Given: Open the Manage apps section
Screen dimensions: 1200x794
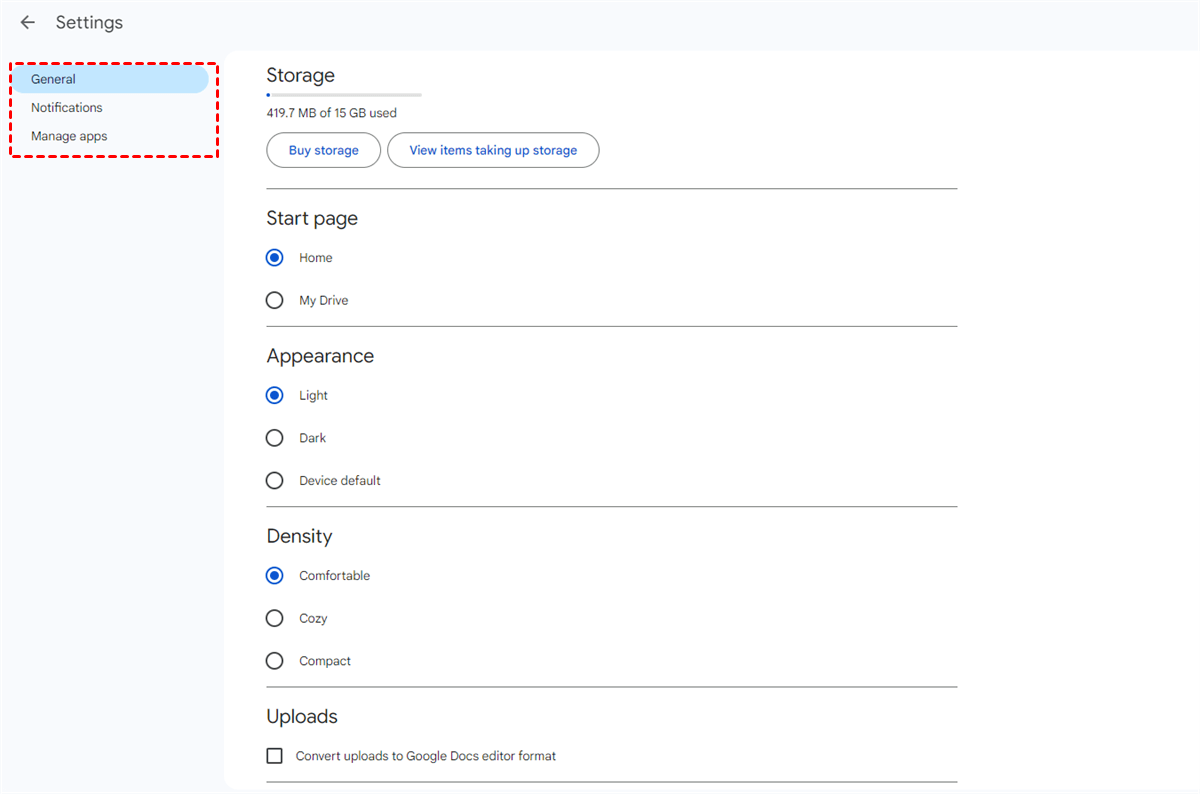Looking at the screenshot, I should 69,136.
